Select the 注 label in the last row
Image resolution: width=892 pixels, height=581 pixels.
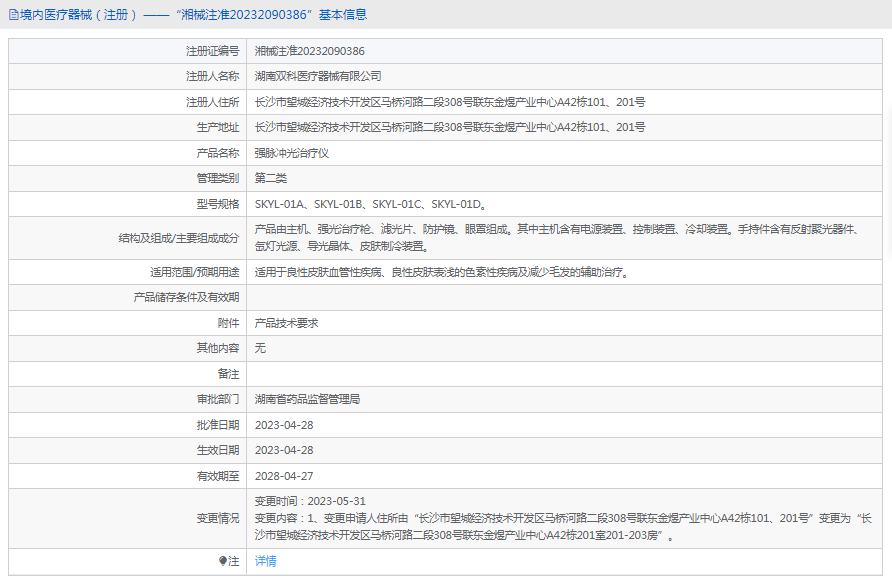tap(234, 561)
